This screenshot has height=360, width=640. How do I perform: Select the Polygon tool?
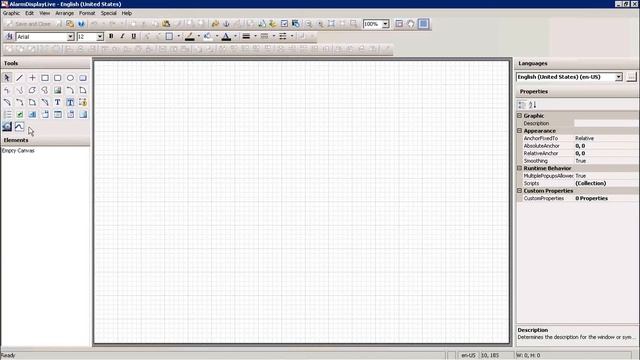click(32, 90)
